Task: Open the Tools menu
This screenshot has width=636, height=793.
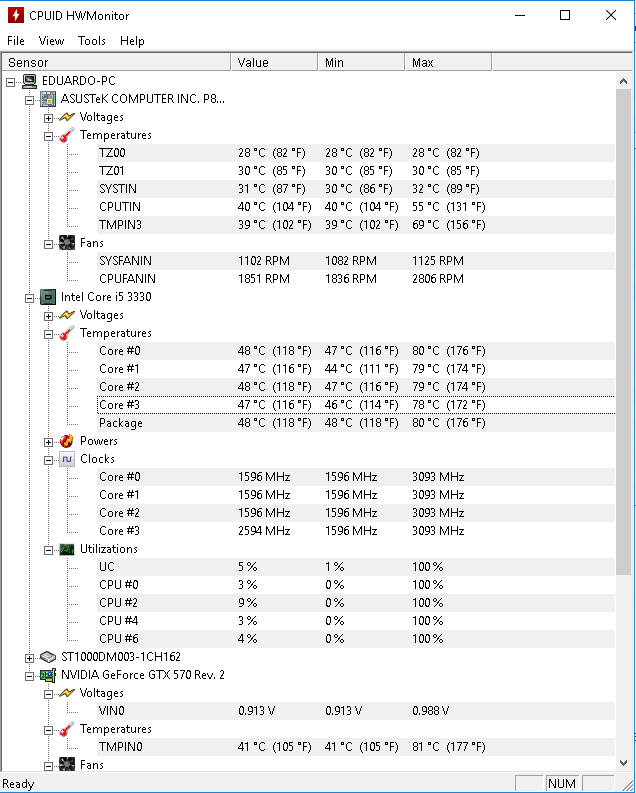Action: (x=92, y=41)
